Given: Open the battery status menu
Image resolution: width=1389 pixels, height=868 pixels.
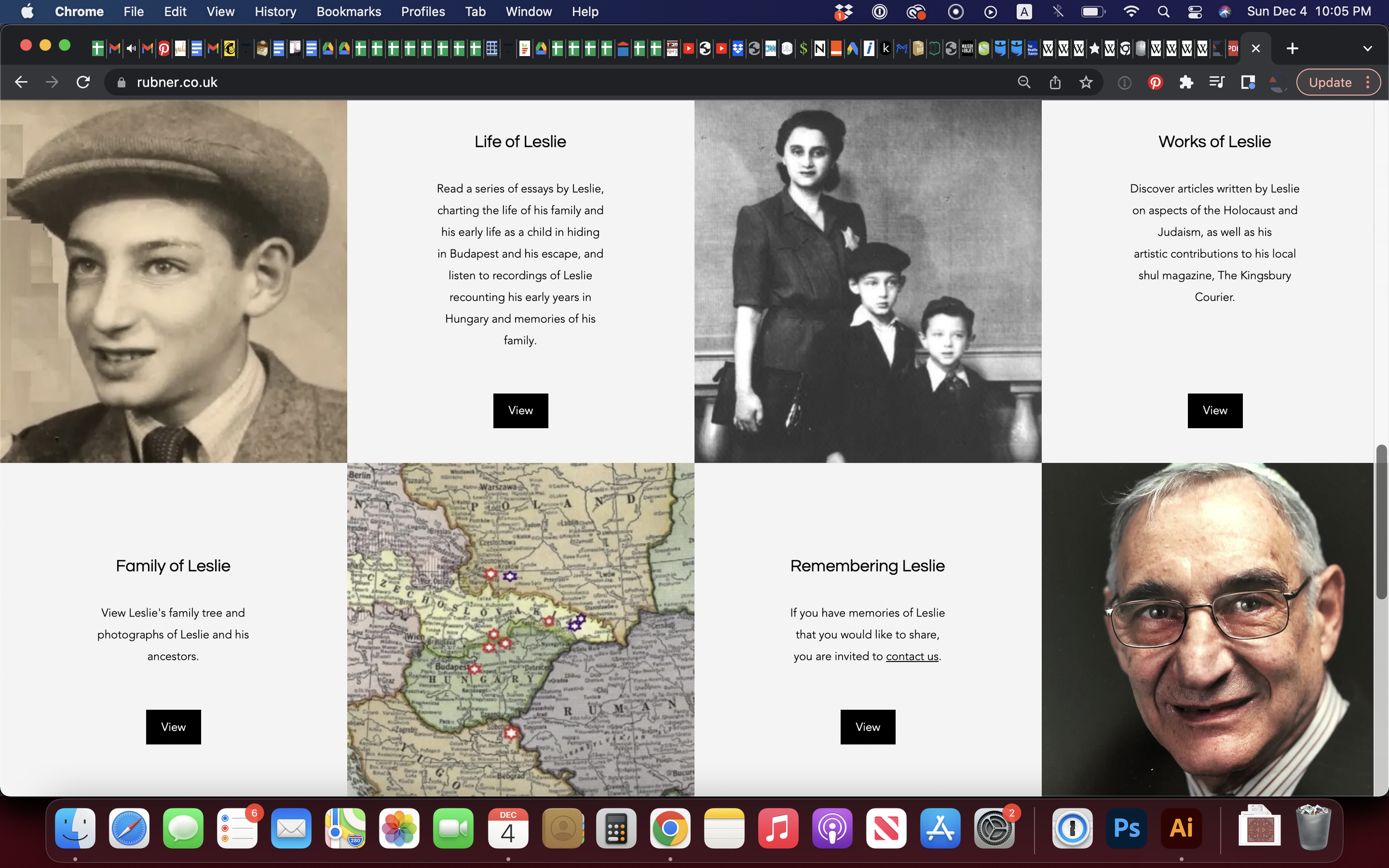Looking at the screenshot, I should [1093, 12].
